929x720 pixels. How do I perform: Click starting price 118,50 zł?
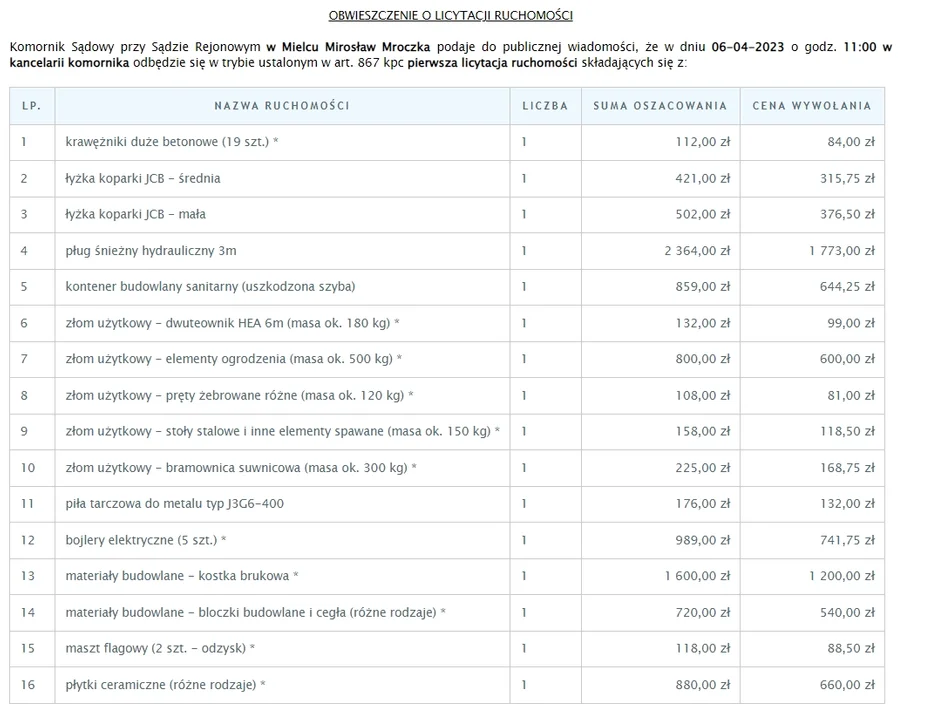tap(847, 431)
